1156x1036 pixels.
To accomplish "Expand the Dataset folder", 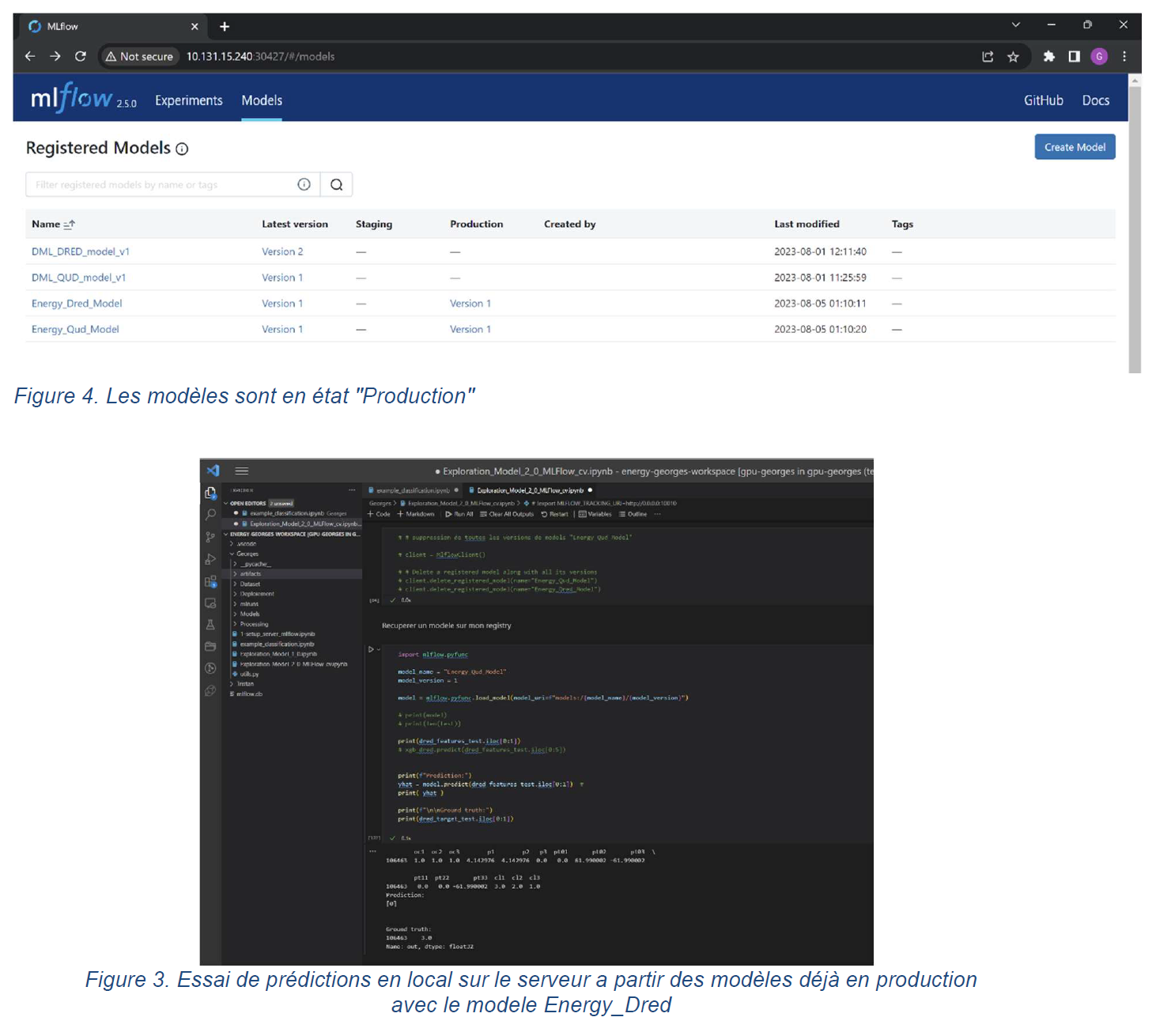I will click(x=250, y=584).
